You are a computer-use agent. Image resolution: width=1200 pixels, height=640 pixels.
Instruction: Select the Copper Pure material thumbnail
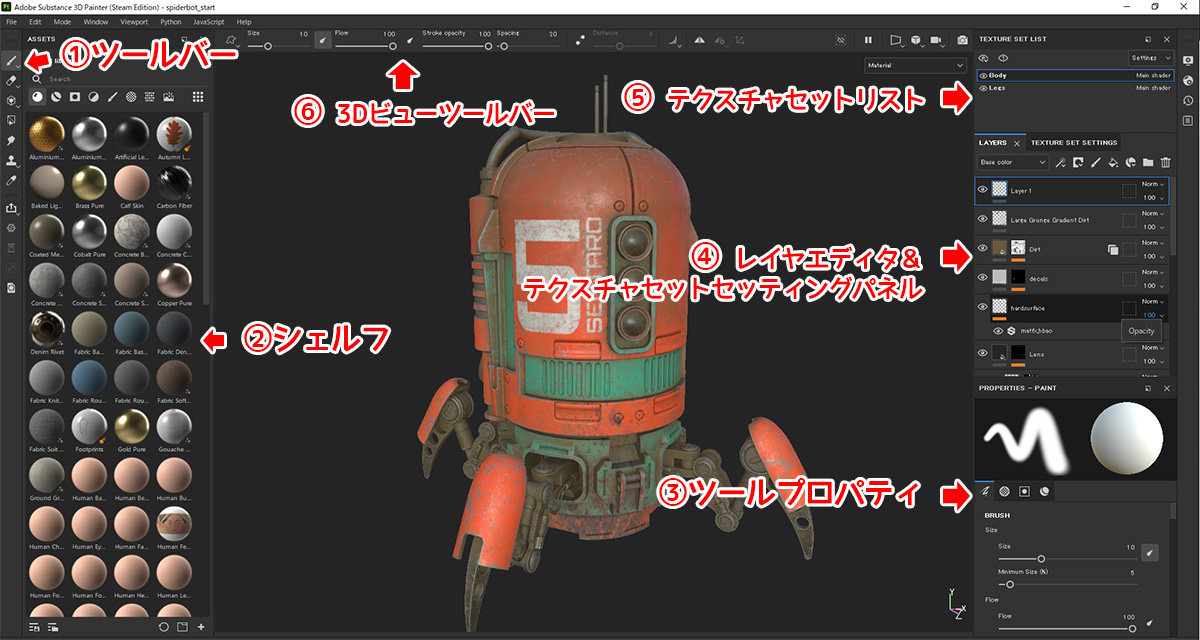pos(172,278)
